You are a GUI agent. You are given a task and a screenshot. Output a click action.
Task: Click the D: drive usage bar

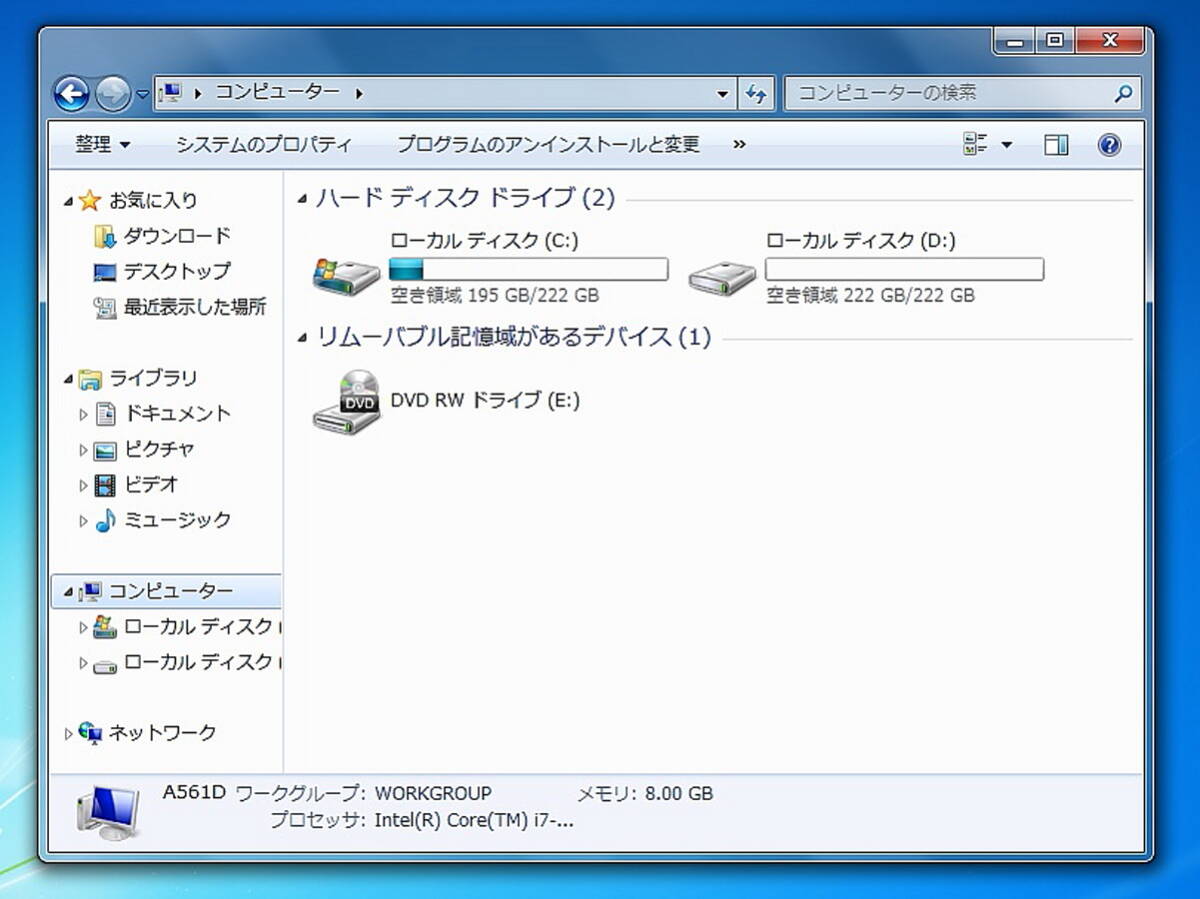(x=904, y=269)
